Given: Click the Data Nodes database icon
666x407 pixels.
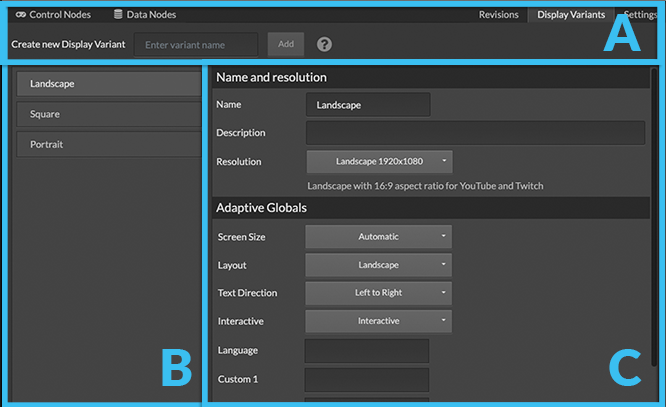Looking at the screenshot, I should (x=118, y=14).
